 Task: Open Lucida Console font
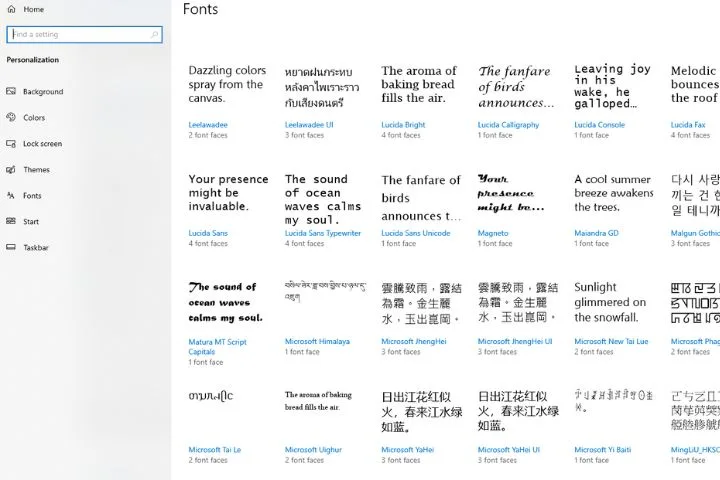click(599, 125)
